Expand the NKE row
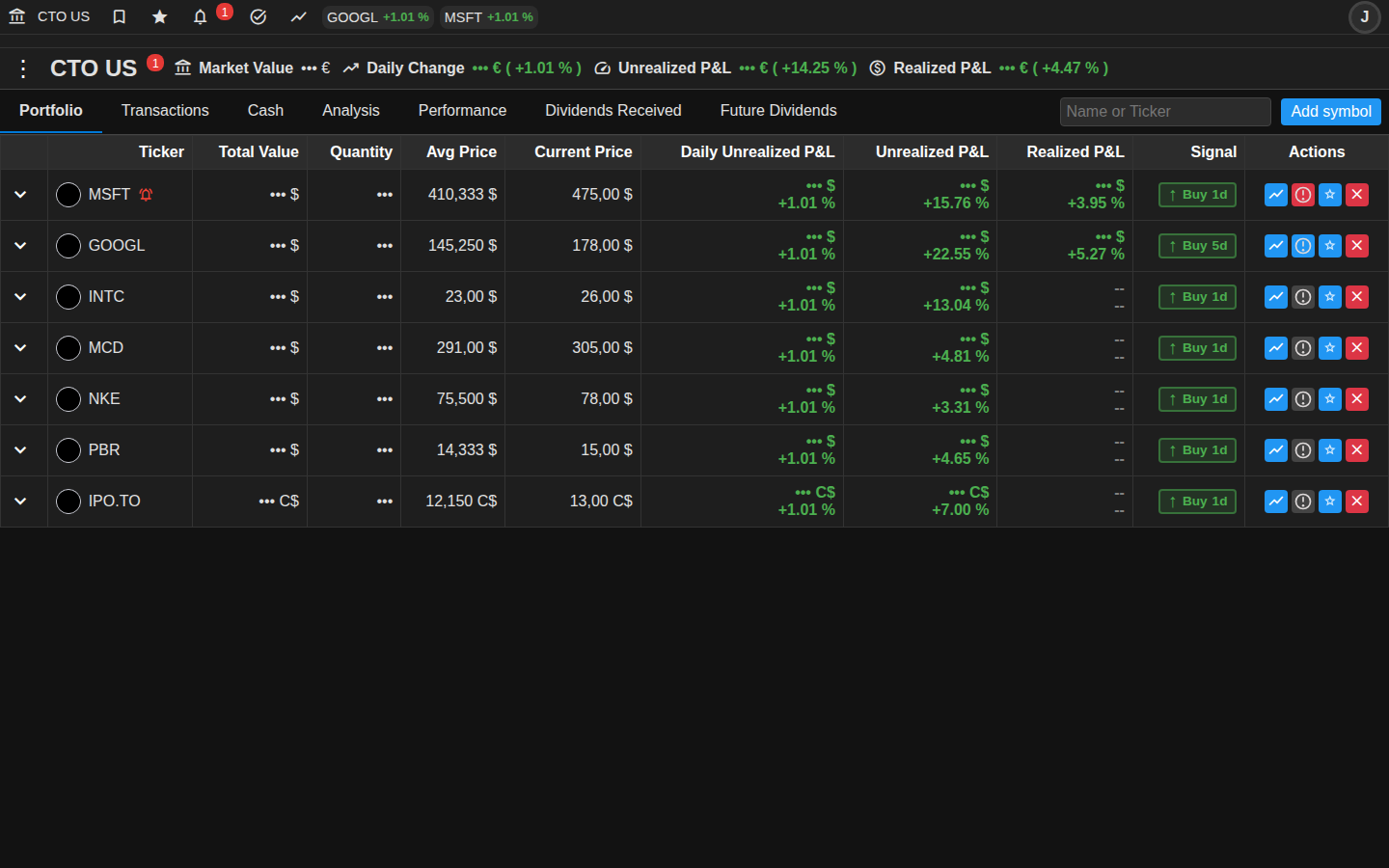 [x=20, y=399]
